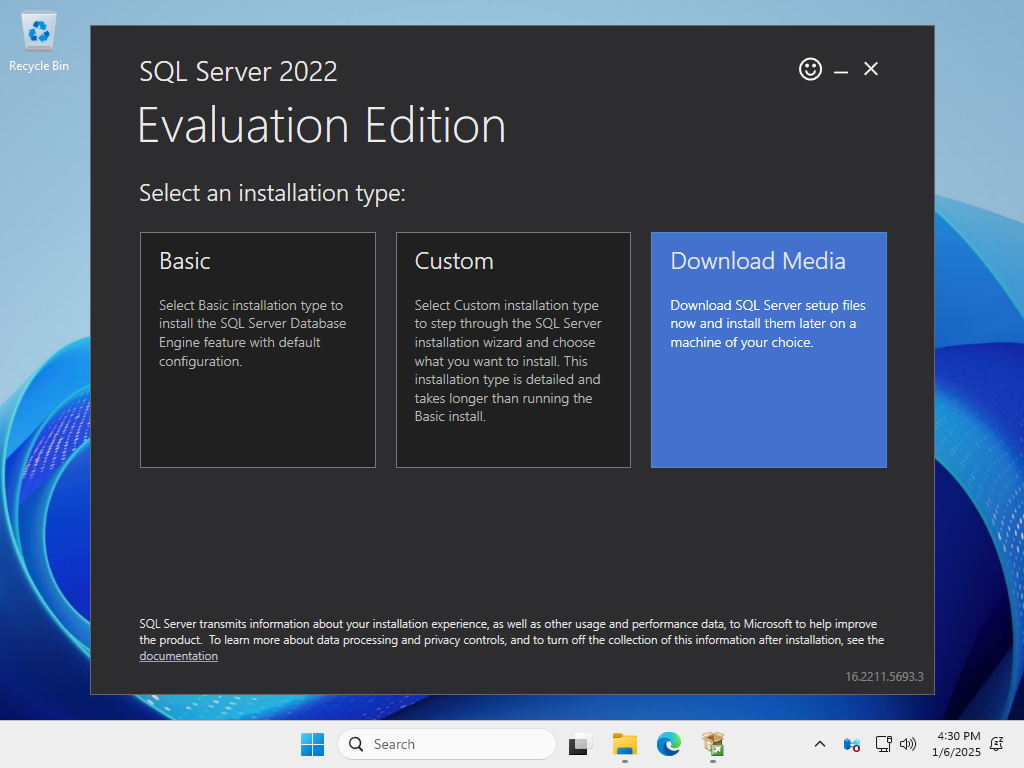Open File Explorer from taskbar
The height and width of the screenshot is (768, 1024).
tap(624, 744)
